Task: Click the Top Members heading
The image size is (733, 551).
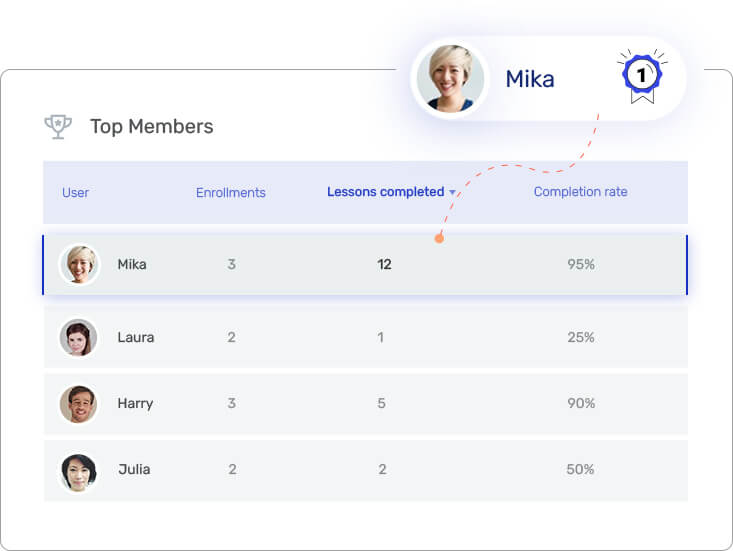Action: tap(151, 127)
